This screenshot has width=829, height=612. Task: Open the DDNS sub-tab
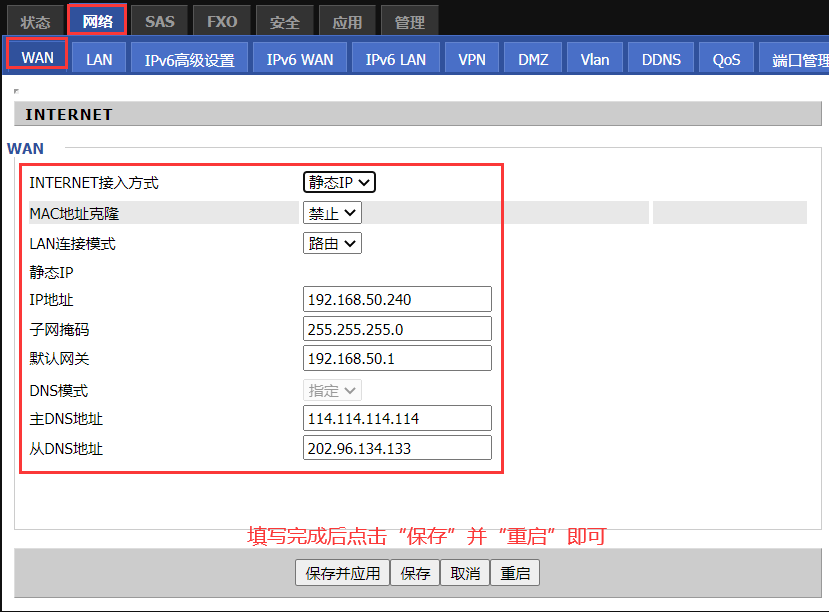coord(661,59)
